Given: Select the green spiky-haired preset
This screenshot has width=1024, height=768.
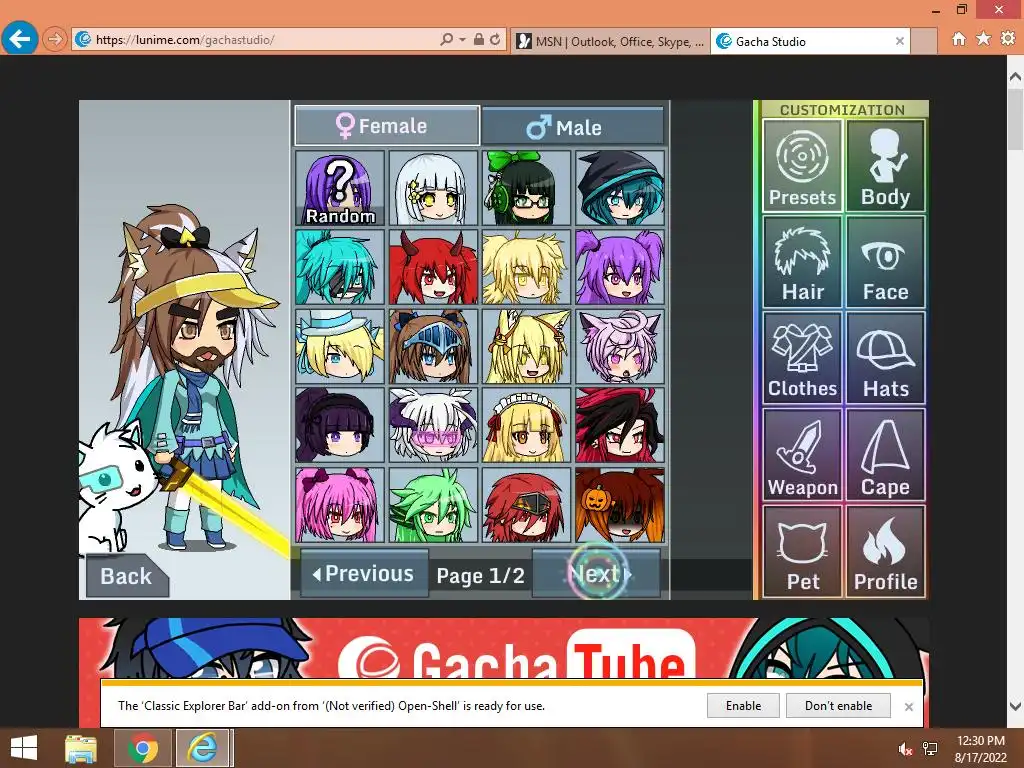Looking at the screenshot, I should pyautogui.click(x=433, y=504).
